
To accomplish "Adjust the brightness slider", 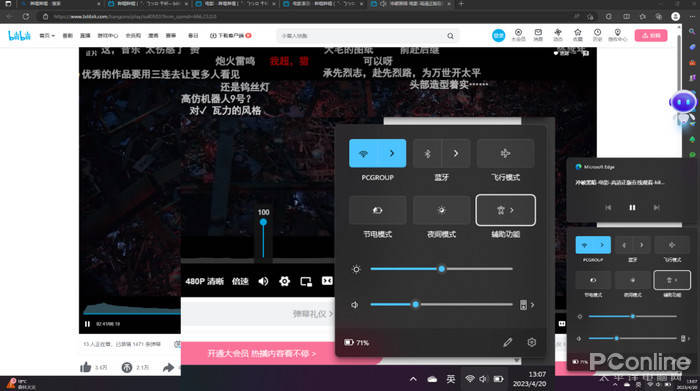I will pos(442,269).
